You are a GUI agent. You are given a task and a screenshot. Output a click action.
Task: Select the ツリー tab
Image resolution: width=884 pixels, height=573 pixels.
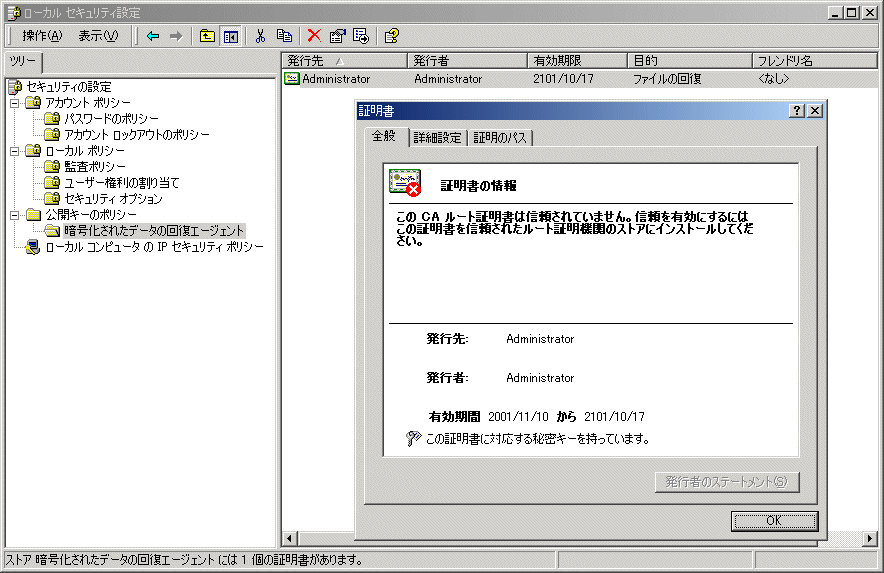pyautogui.click(x=23, y=61)
